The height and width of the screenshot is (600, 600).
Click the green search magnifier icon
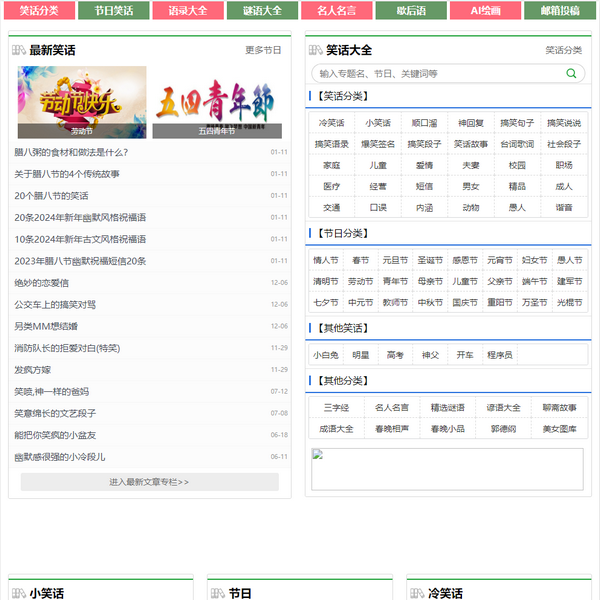click(571, 73)
